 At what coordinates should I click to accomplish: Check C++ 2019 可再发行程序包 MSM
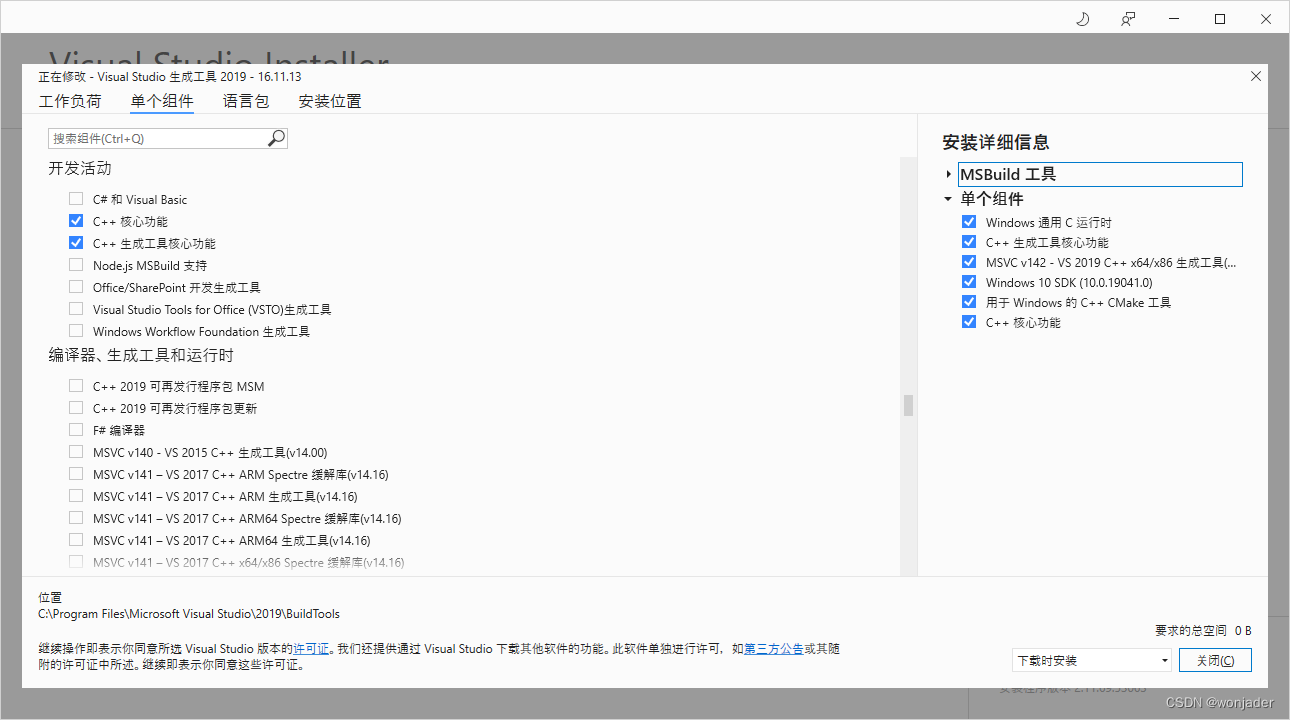point(76,386)
